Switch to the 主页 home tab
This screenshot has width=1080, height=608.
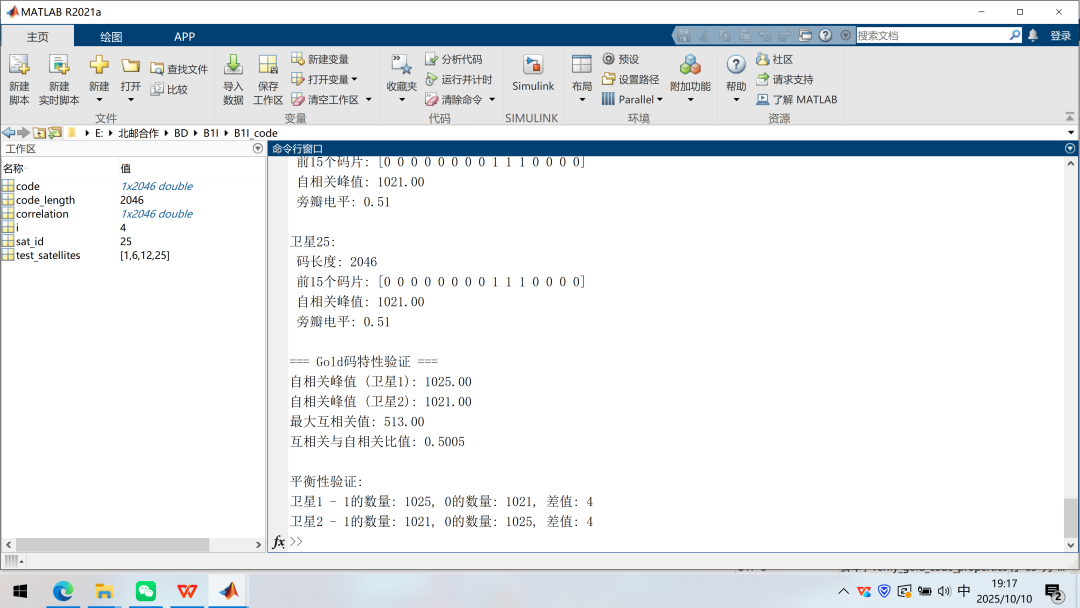(38, 36)
